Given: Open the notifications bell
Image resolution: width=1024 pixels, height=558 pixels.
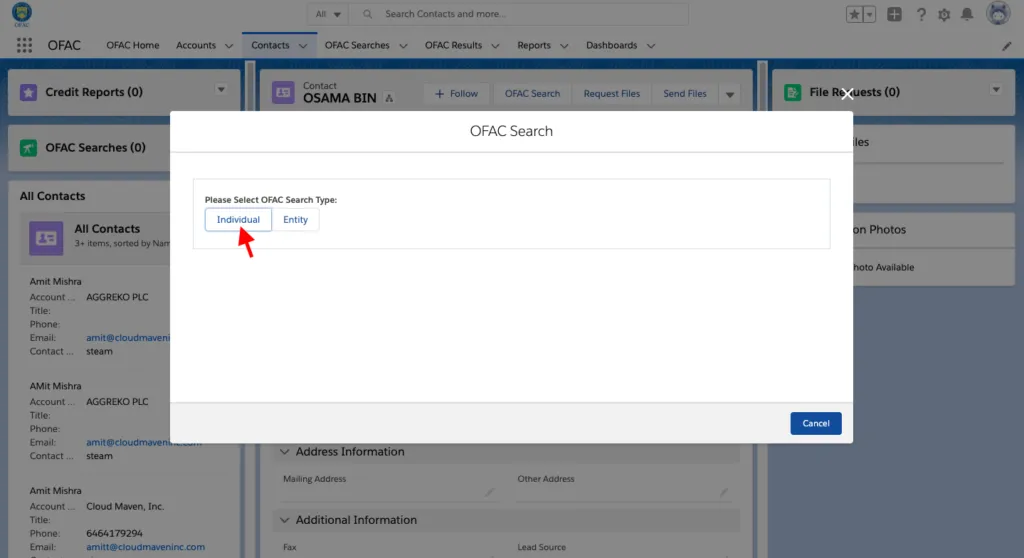Looking at the screenshot, I should coord(967,14).
